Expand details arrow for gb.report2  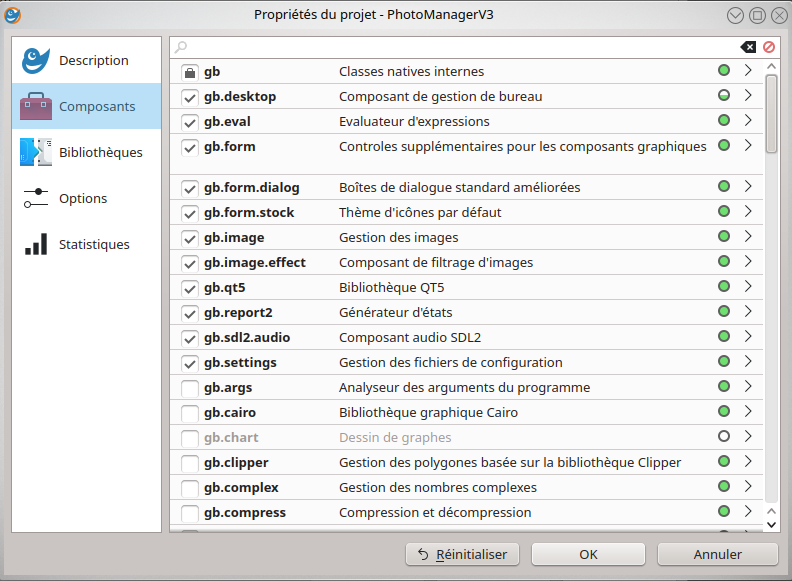click(x=748, y=311)
